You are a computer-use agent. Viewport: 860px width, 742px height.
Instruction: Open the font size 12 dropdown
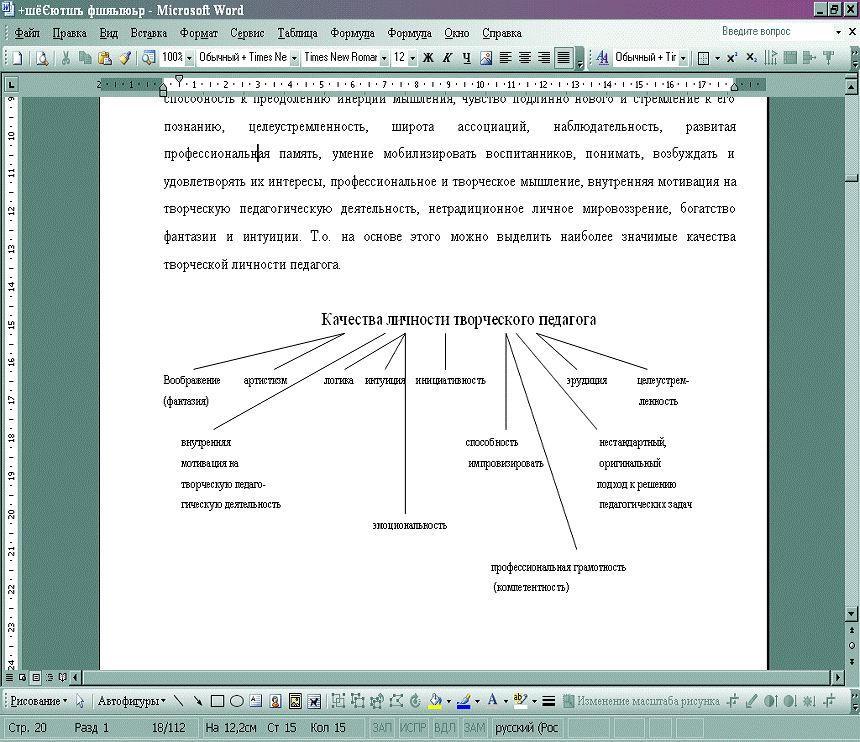click(x=412, y=58)
